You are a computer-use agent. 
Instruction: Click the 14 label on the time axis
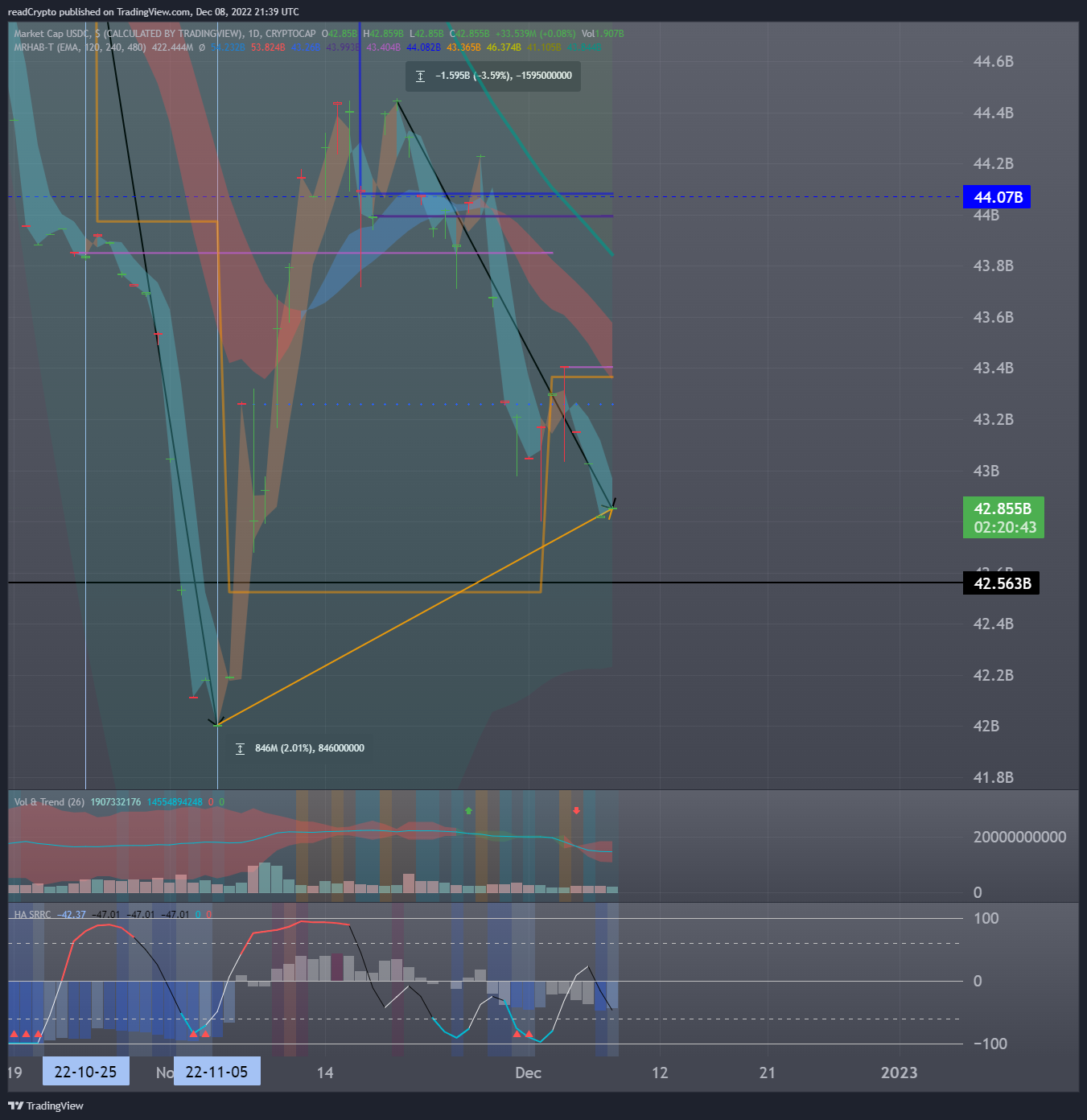pyautogui.click(x=325, y=1073)
